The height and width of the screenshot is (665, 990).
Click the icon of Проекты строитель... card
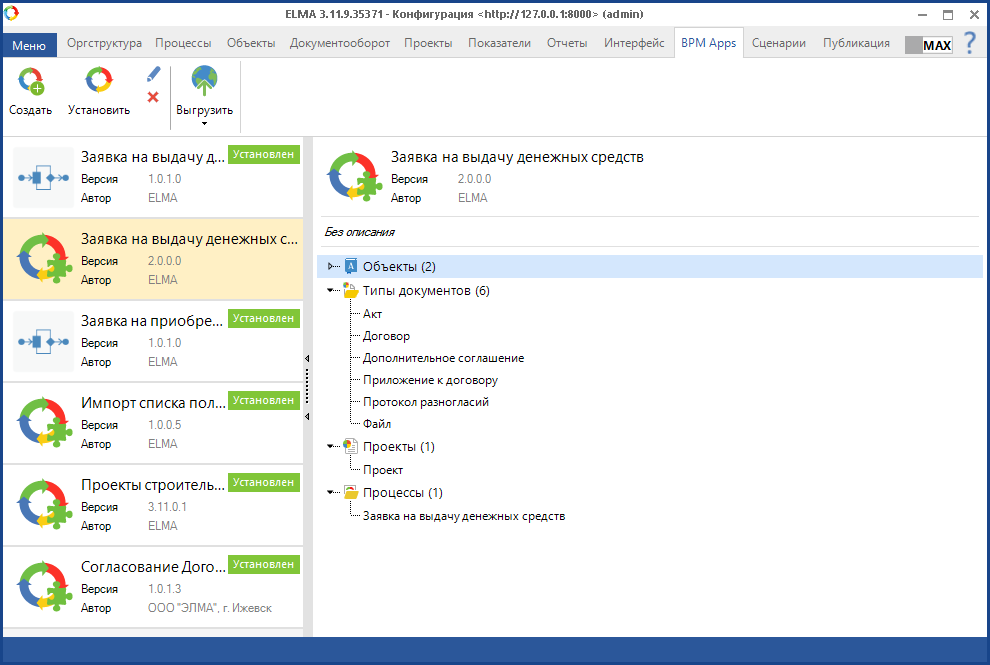pos(43,505)
